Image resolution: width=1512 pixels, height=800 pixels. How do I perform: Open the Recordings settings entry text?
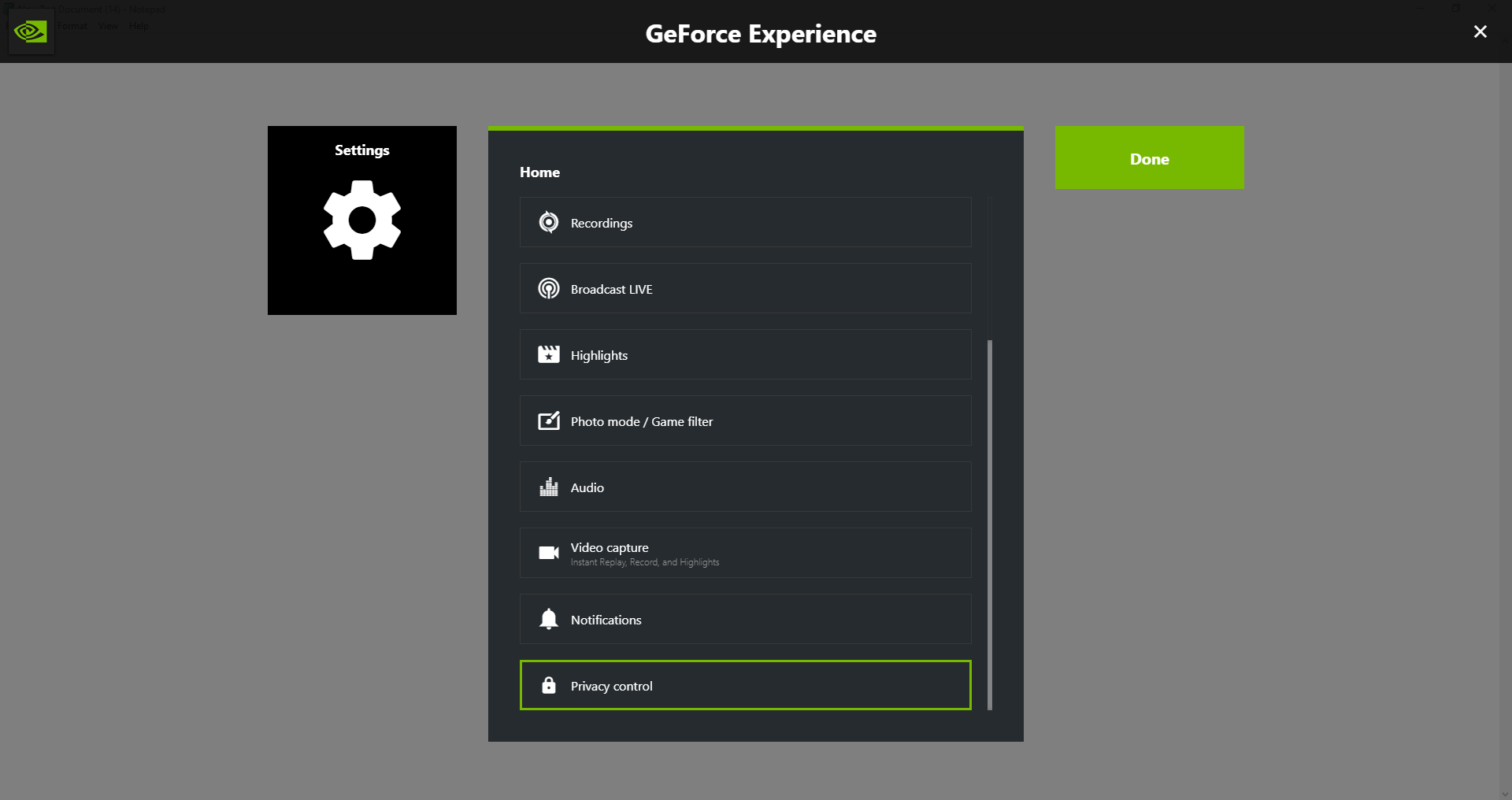[x=602, y=224]
